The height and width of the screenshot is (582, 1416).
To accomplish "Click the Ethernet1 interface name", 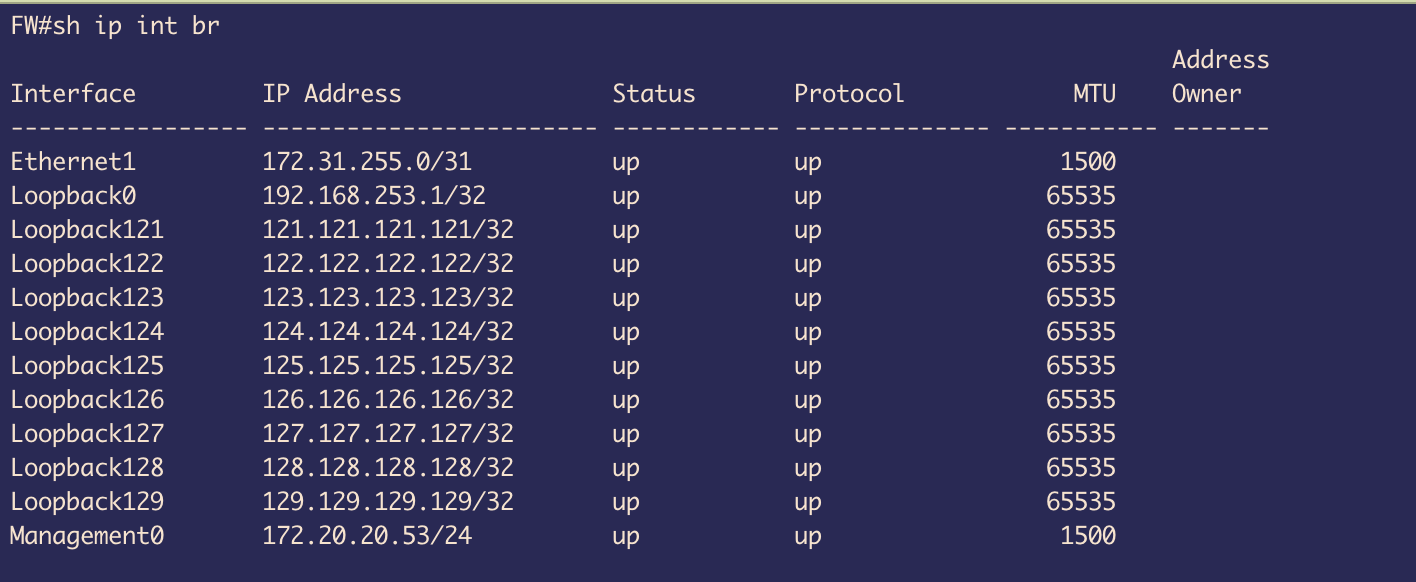I will click(73, 162).
